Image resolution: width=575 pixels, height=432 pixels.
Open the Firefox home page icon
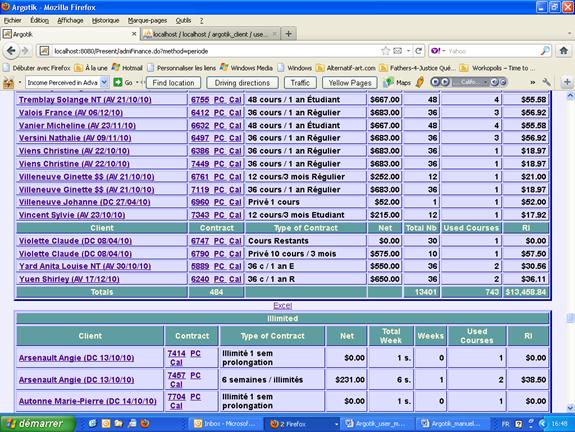pyautogui.click(x=564, y=51)
